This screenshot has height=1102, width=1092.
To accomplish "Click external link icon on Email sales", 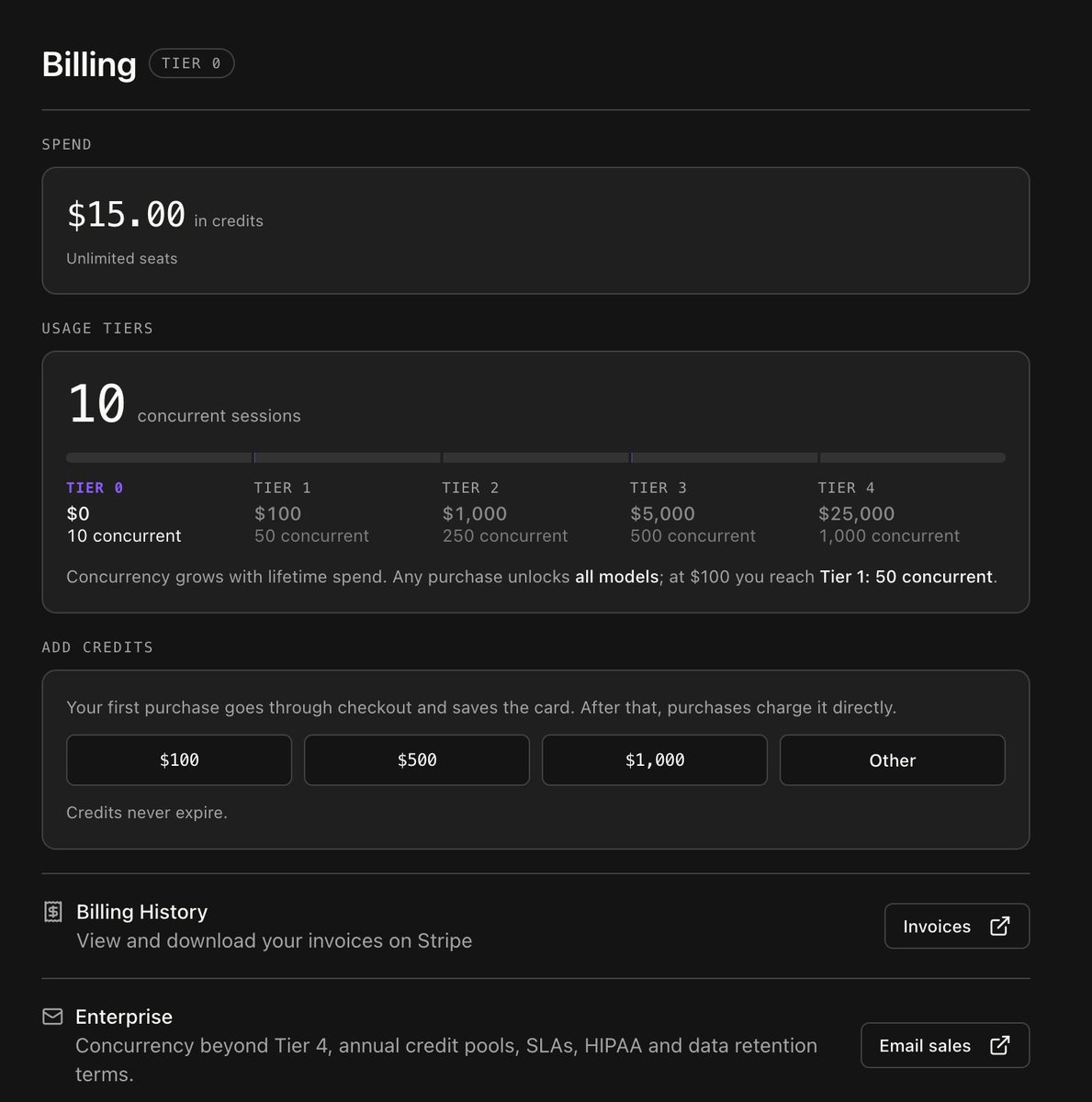I will (1000, 1045).
